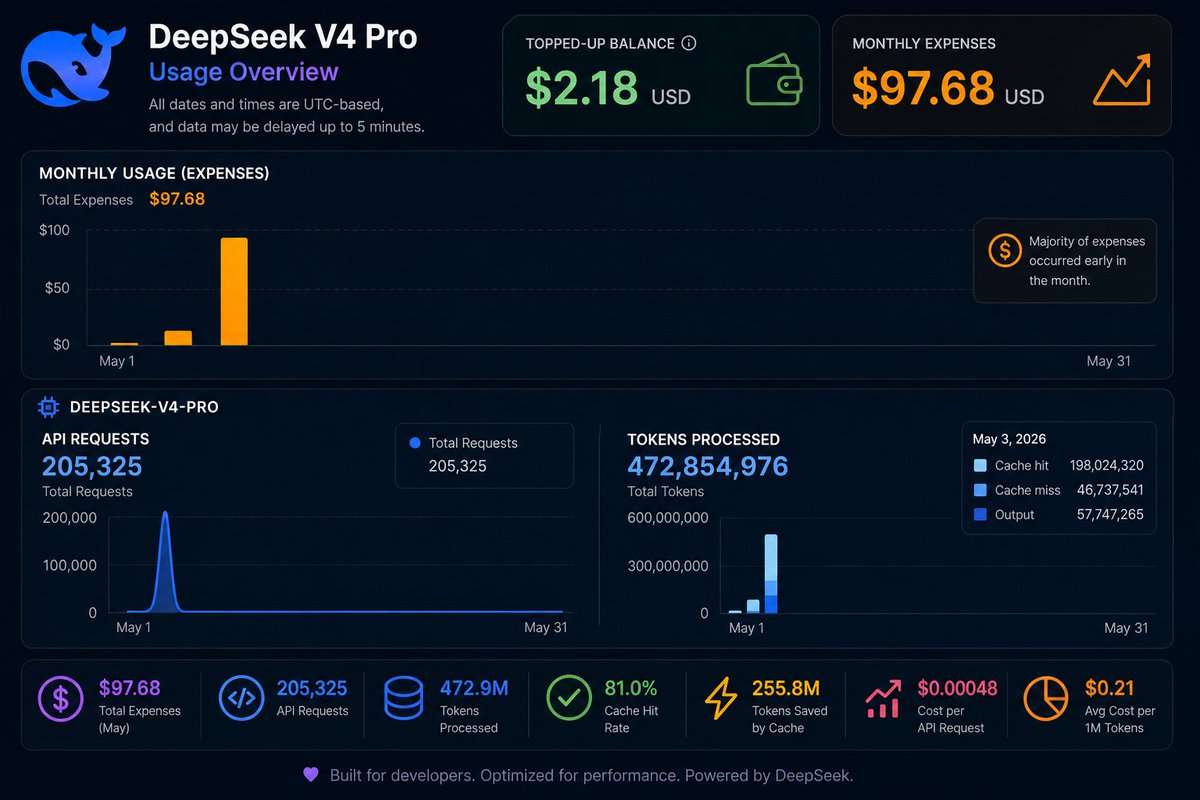Click the $97.68 monthly expenses header amount
Screen dimensions: 1200x800
point(923,87)
